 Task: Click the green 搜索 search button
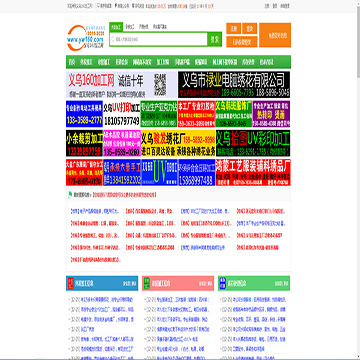point(214,39)
